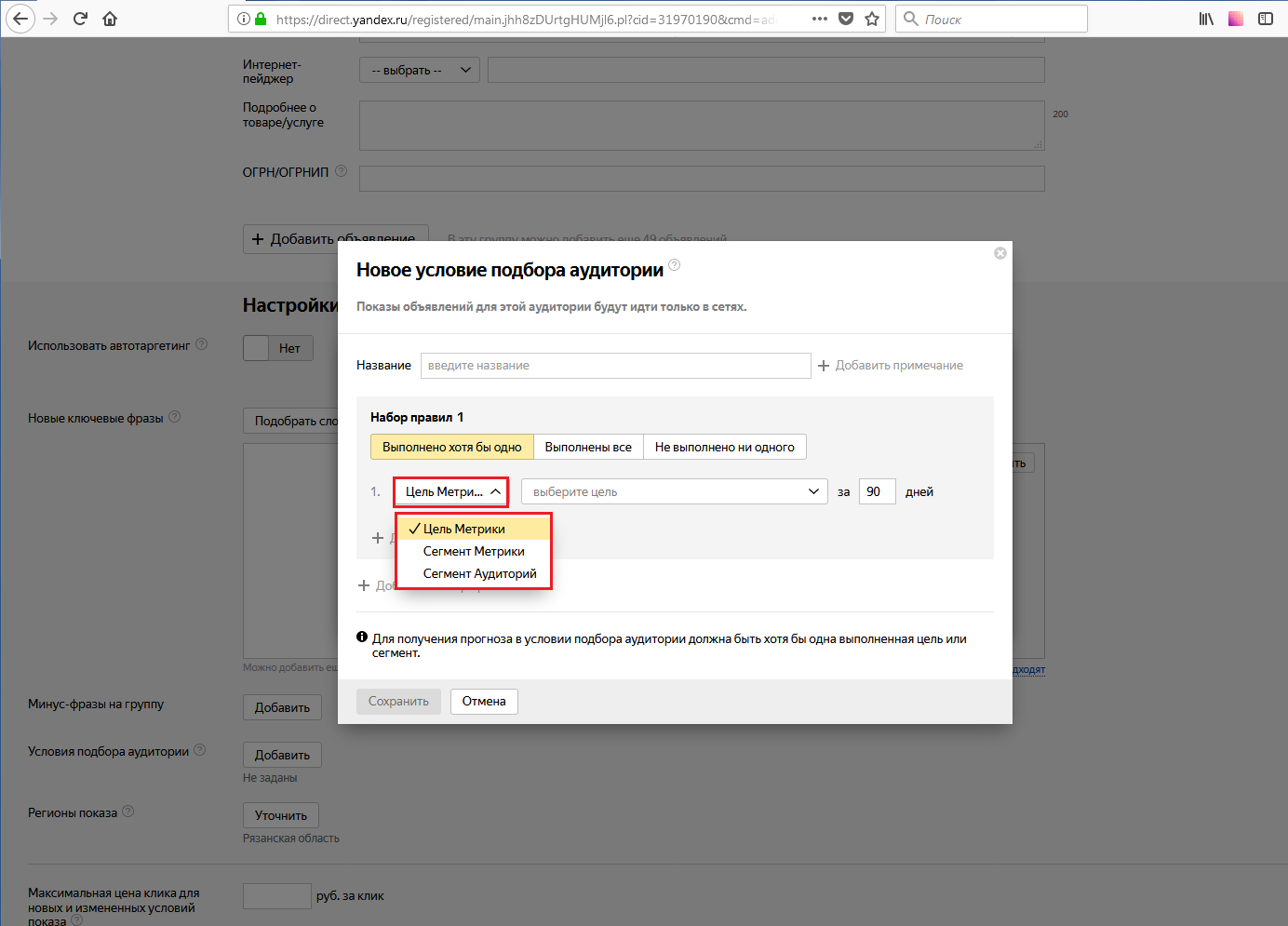
Task: Open help for Новые ключевые фразы
Action: (175, 417)
